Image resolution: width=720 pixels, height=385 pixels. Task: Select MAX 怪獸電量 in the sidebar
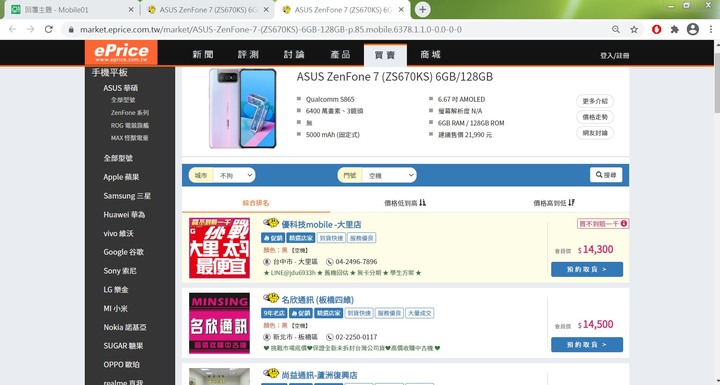[x=129, y=138]
